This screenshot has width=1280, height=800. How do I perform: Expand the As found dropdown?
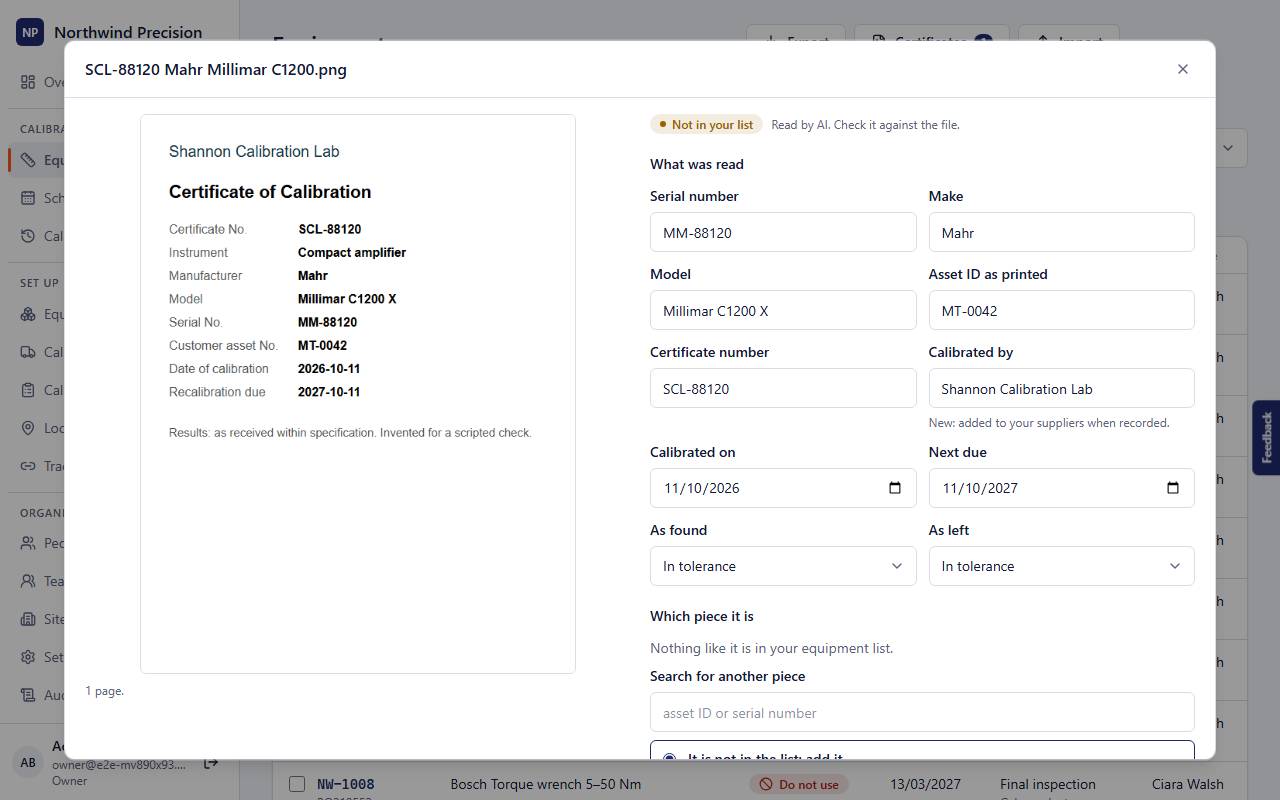pyautogui.click(x=783, y=566)
